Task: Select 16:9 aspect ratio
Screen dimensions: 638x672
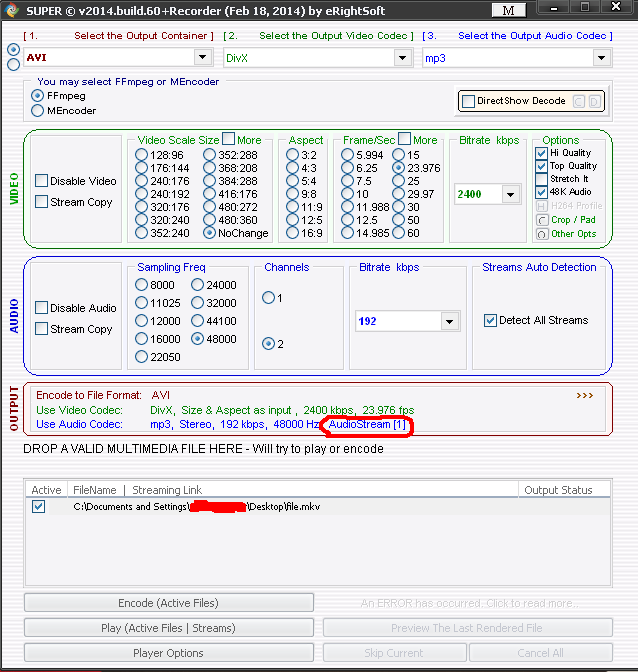Action: (292, 233)
